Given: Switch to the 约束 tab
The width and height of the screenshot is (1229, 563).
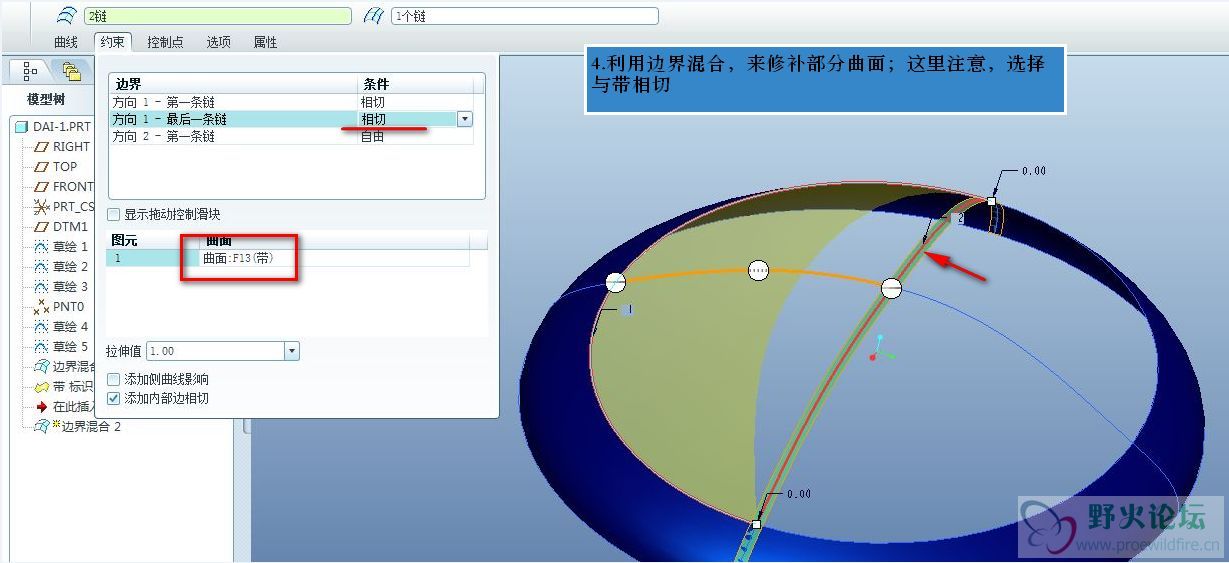Looking at the screenshot, I should [113, 42].
